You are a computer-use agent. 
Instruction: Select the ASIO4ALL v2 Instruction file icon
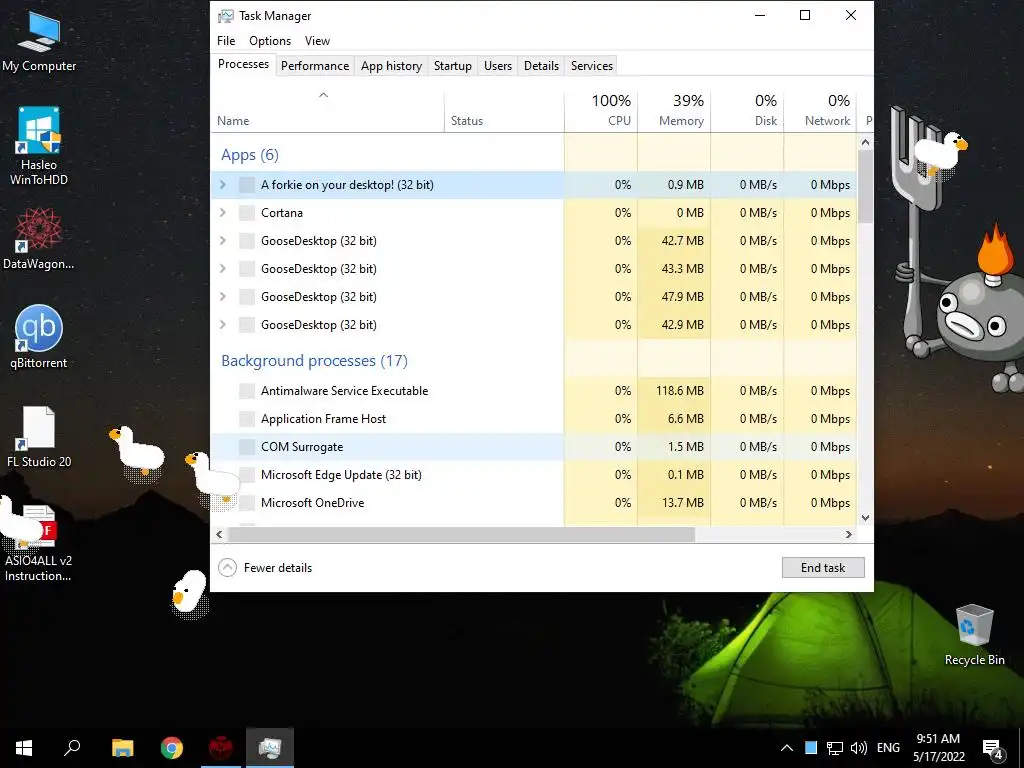(38, 542)
